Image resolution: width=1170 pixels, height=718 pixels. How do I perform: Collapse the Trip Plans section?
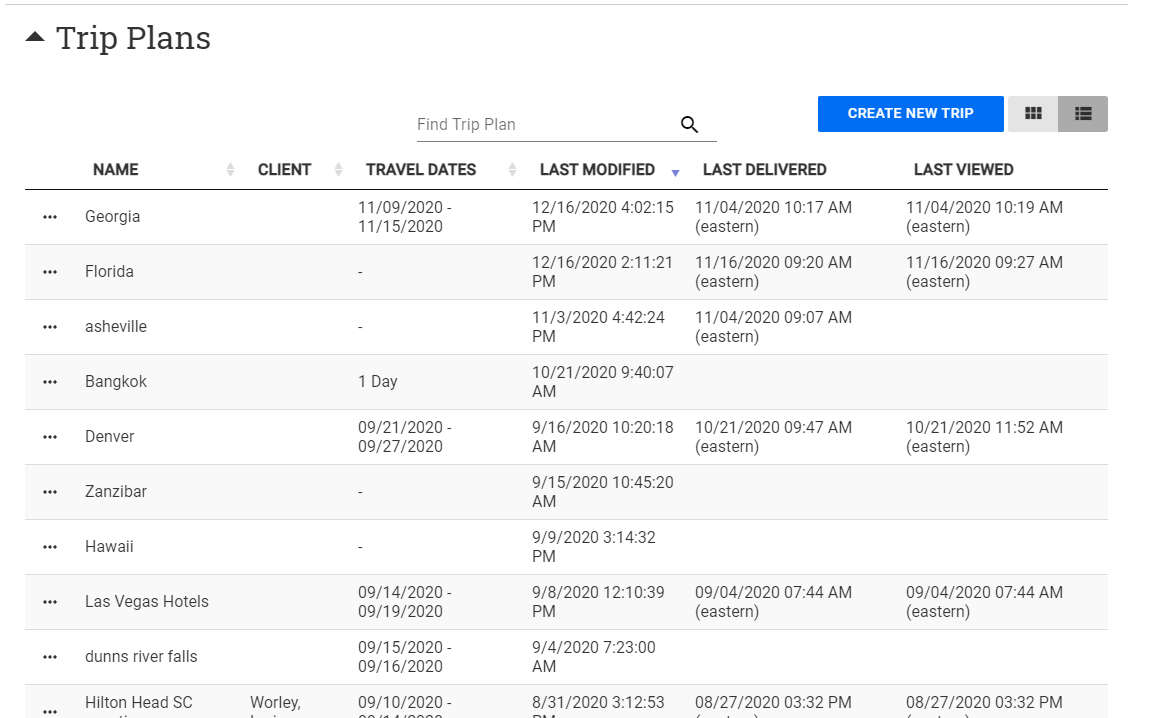click(36, 38)
